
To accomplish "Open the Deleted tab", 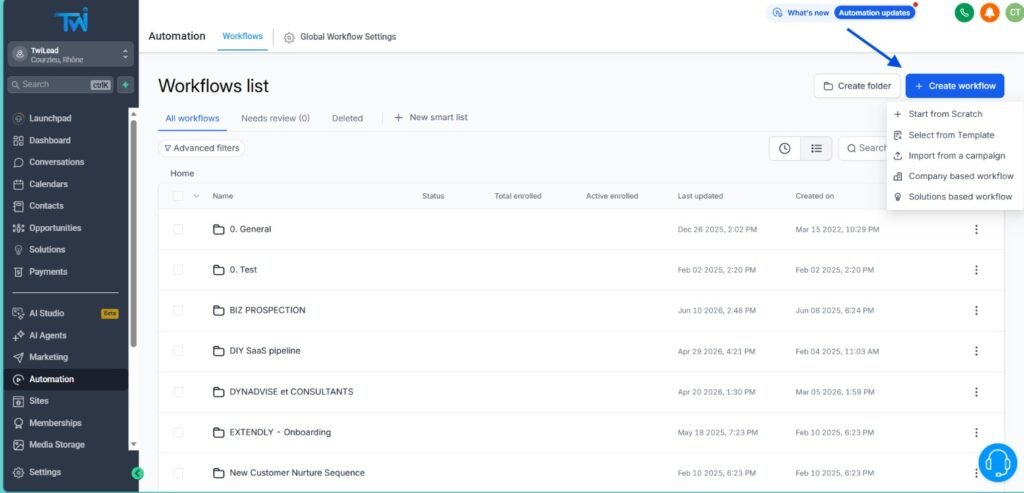I will tap(347, 118).
